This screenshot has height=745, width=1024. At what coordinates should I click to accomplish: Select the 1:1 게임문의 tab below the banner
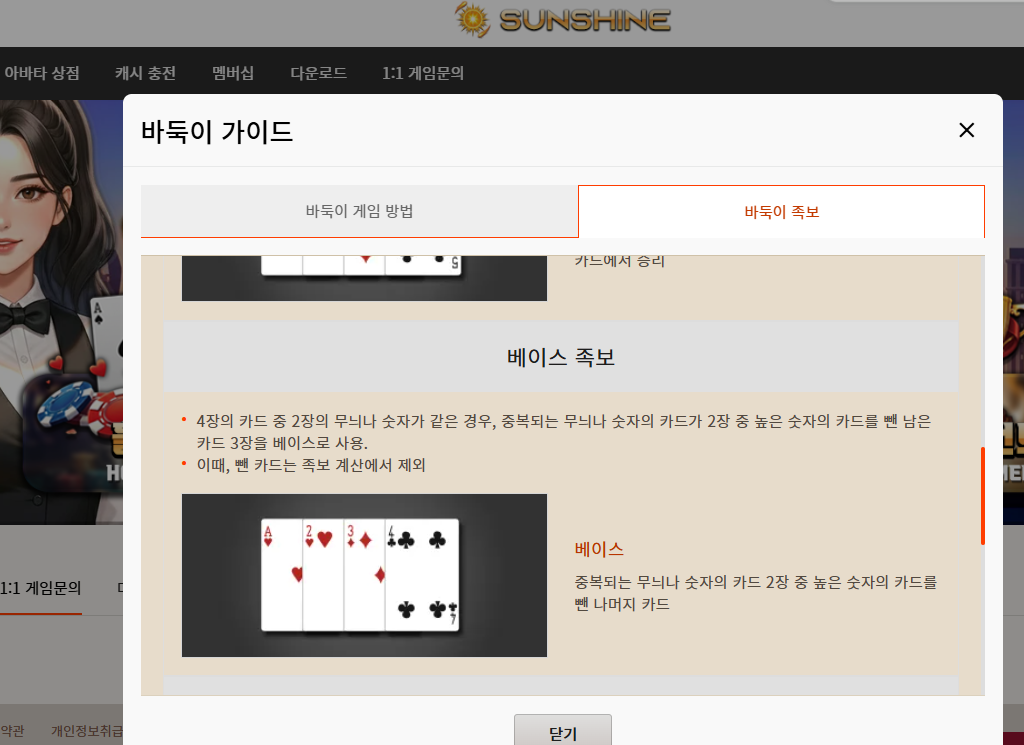click(40, 588)
